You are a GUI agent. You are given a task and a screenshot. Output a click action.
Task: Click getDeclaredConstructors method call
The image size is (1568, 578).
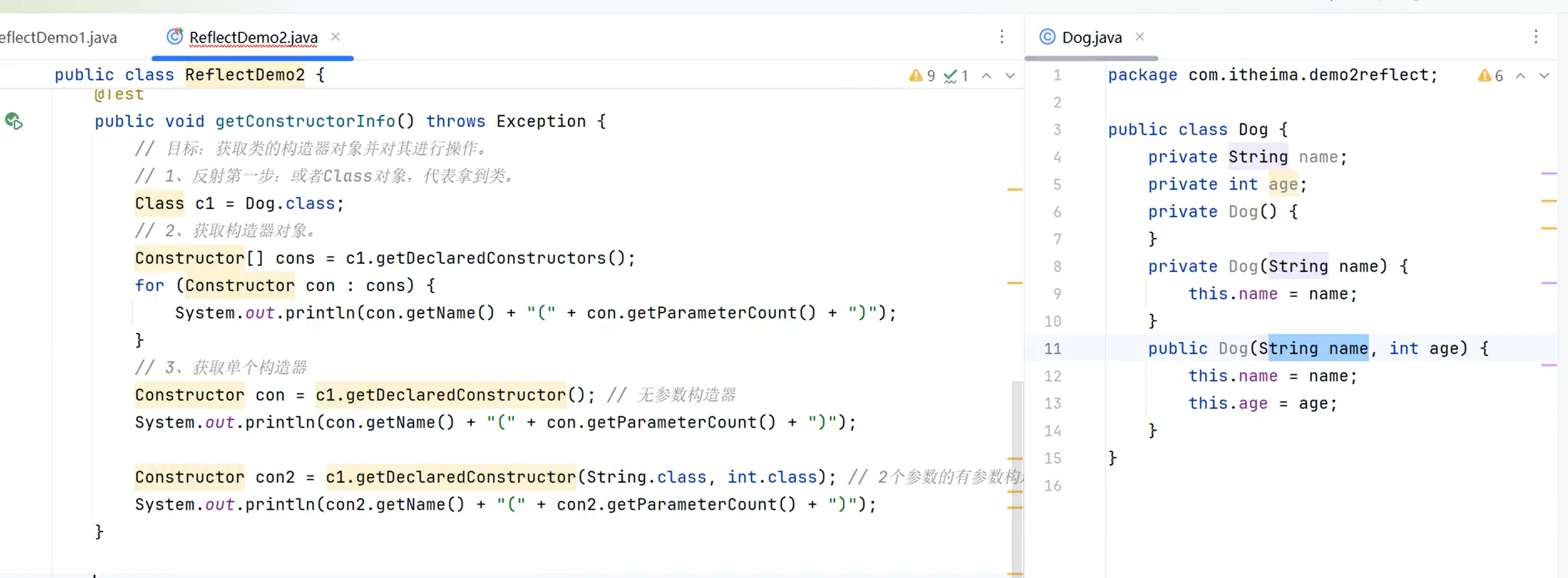click(491, 258)
